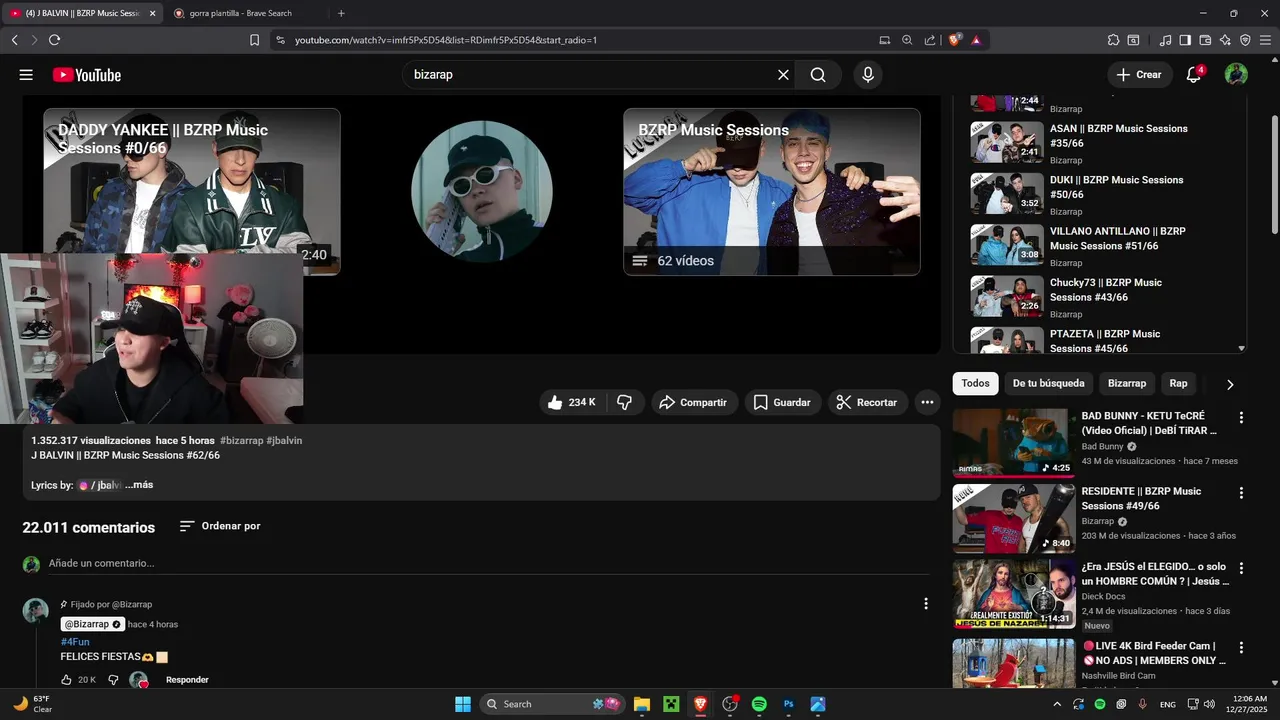Open BZRP Music Sessions playlist card
Viewport: 1280px width, 720px height.
point(772,192)
